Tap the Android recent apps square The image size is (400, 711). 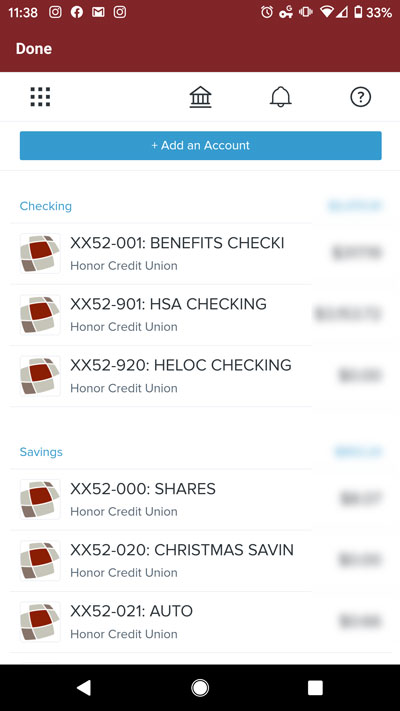[315, 687]
